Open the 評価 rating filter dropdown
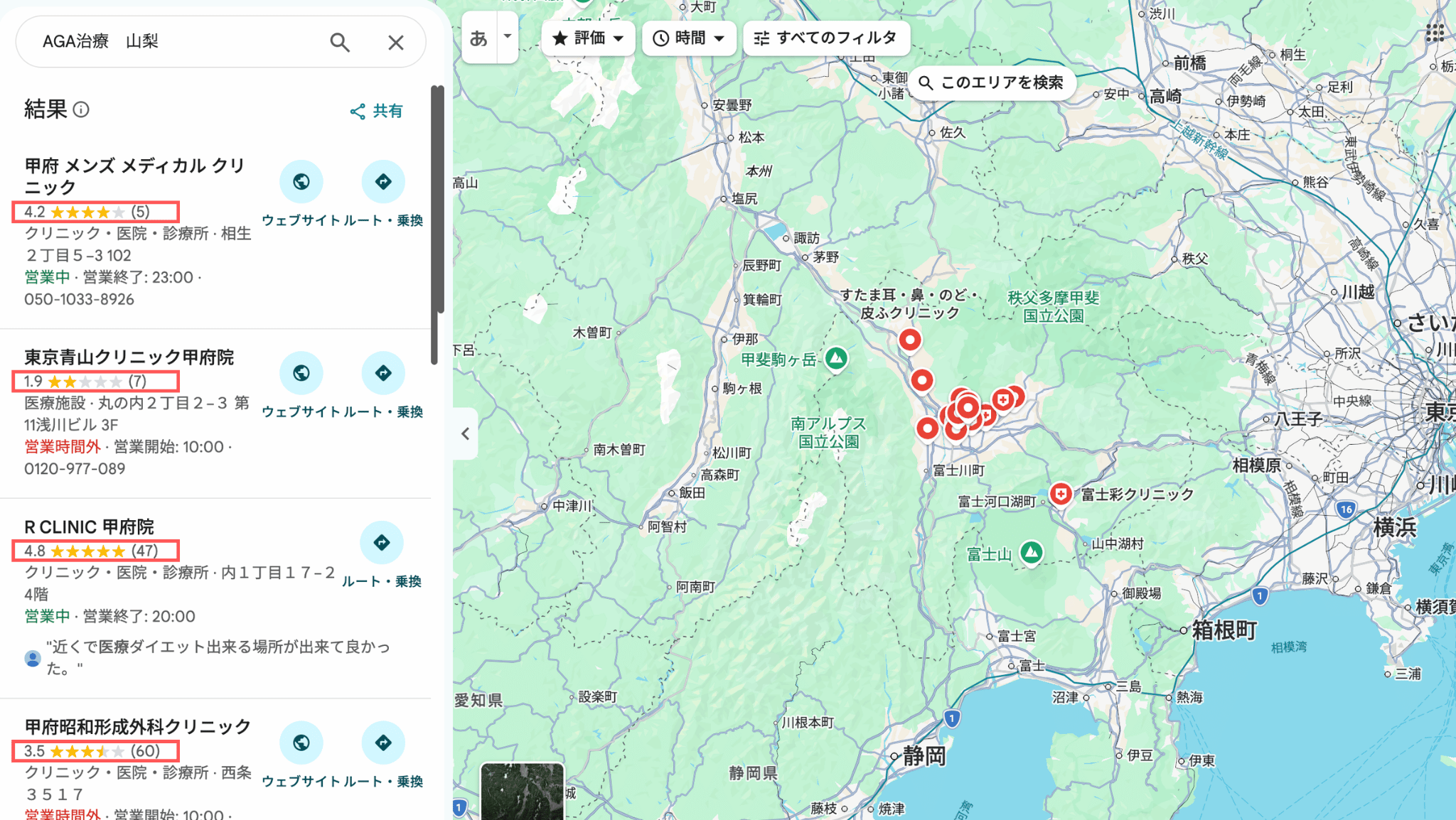1456x820 pixels. [x=588, y=38]
